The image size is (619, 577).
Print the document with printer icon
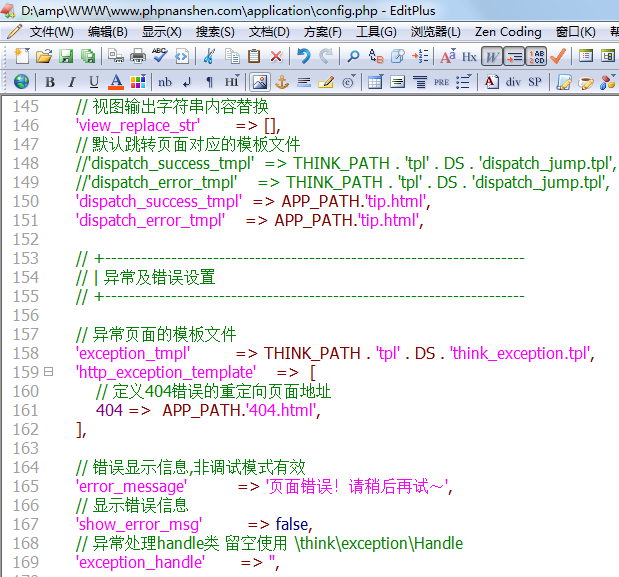pyautogui.click(x=137, y=56)
